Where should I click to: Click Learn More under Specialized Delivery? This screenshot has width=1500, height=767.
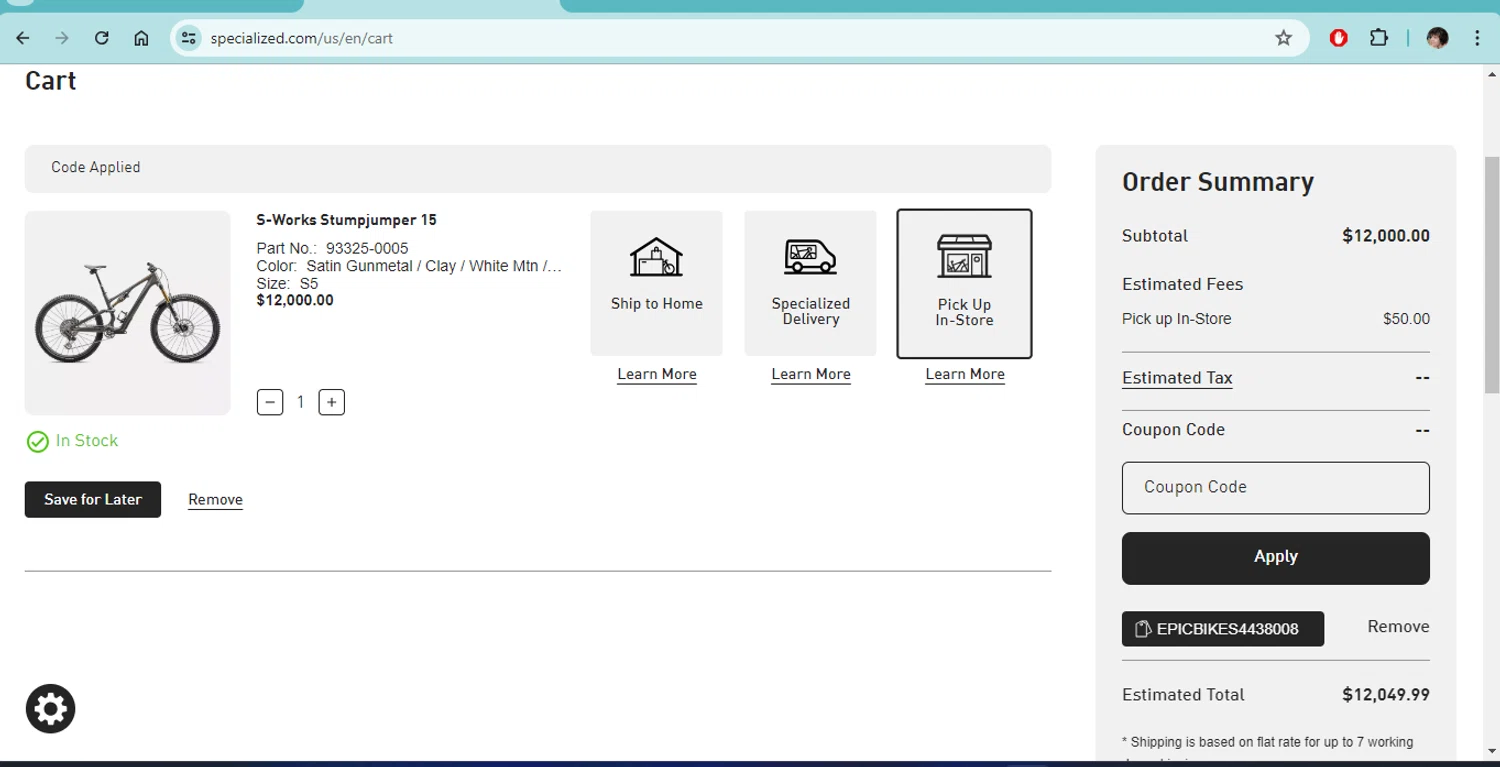click(811, 374)
